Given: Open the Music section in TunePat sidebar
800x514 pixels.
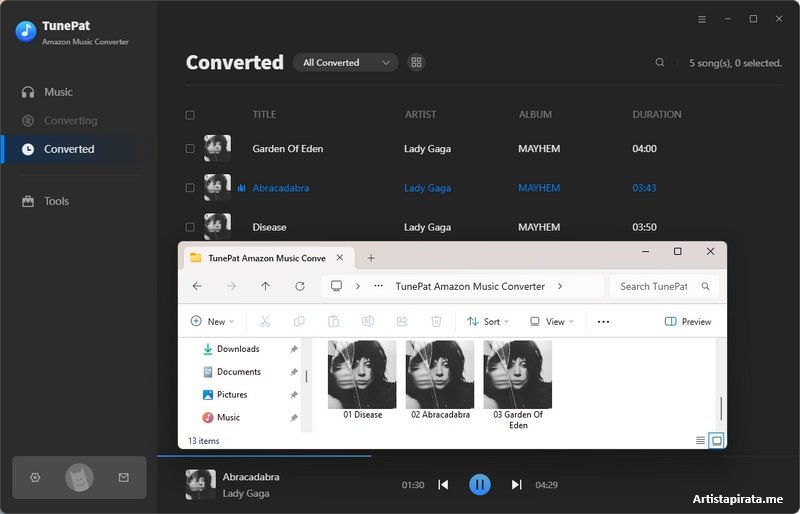Looking at the screenshot, I should click(47, 92).
